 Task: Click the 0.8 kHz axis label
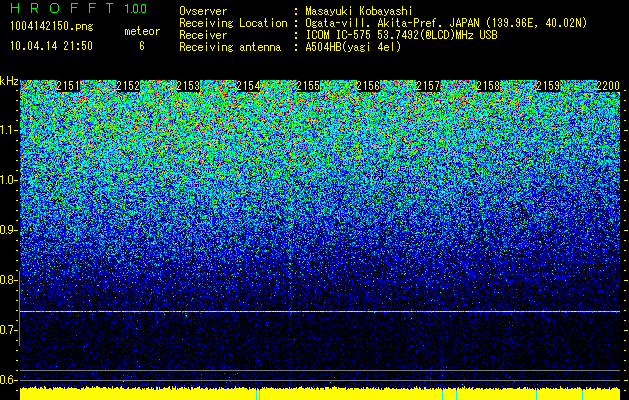[9, 280]
